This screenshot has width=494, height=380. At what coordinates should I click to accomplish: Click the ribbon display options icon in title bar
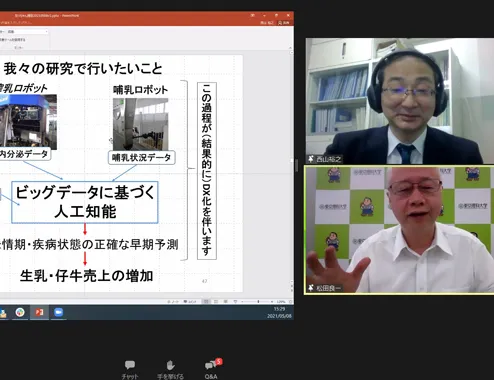(x=253, y=15)
